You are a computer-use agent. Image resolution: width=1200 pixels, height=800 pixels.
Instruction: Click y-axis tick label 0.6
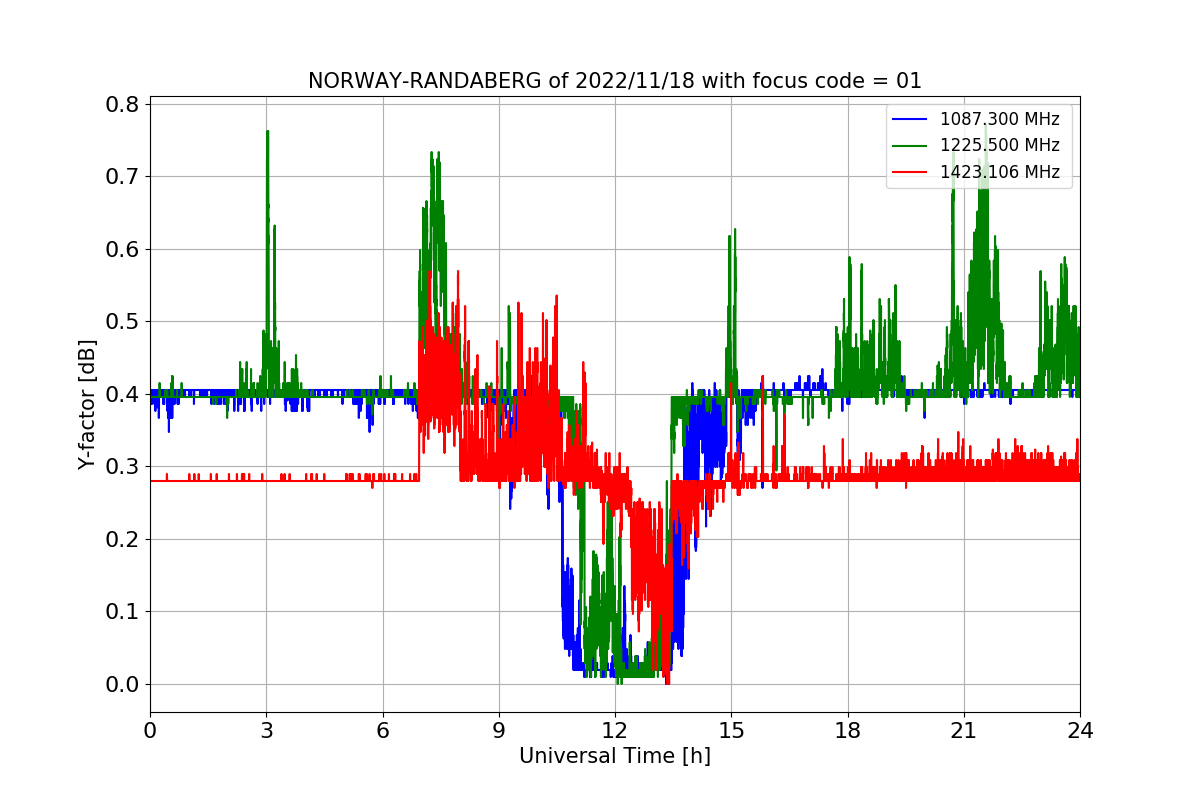pos(122,249)
